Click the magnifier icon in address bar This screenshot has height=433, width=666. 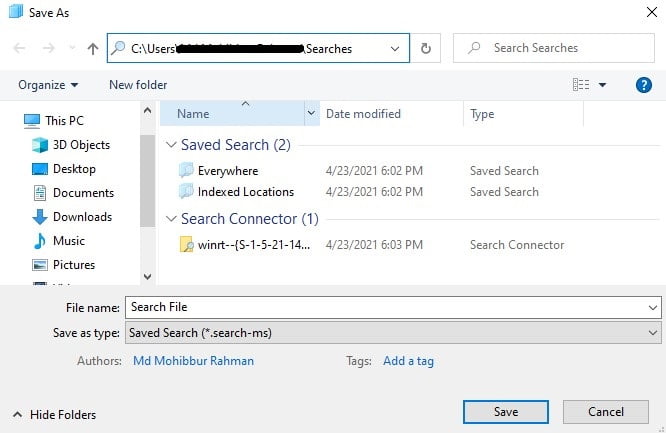(118, 48)
